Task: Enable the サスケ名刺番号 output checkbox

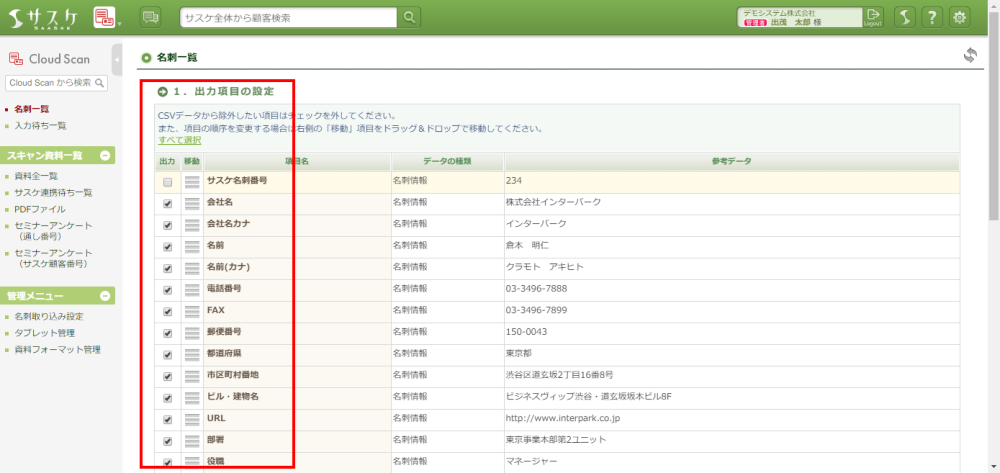Action: click(168, 182)
